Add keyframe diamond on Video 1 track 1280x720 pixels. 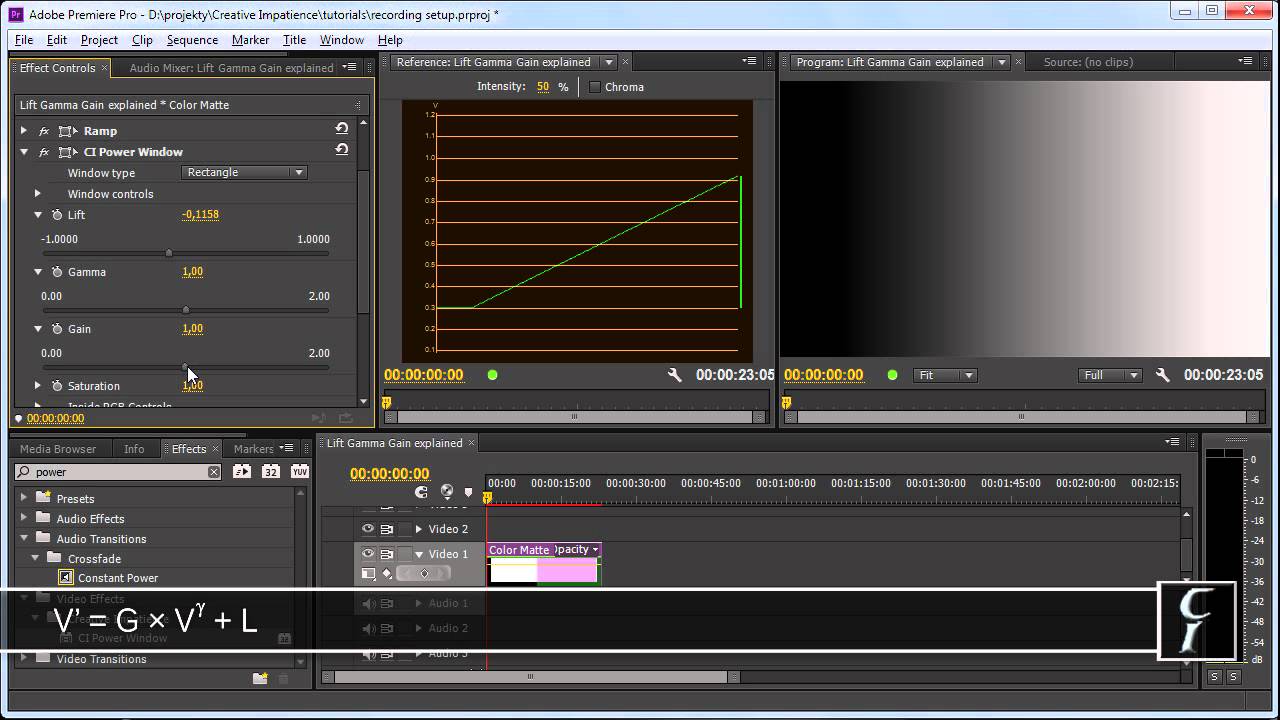tap(424, 574)
